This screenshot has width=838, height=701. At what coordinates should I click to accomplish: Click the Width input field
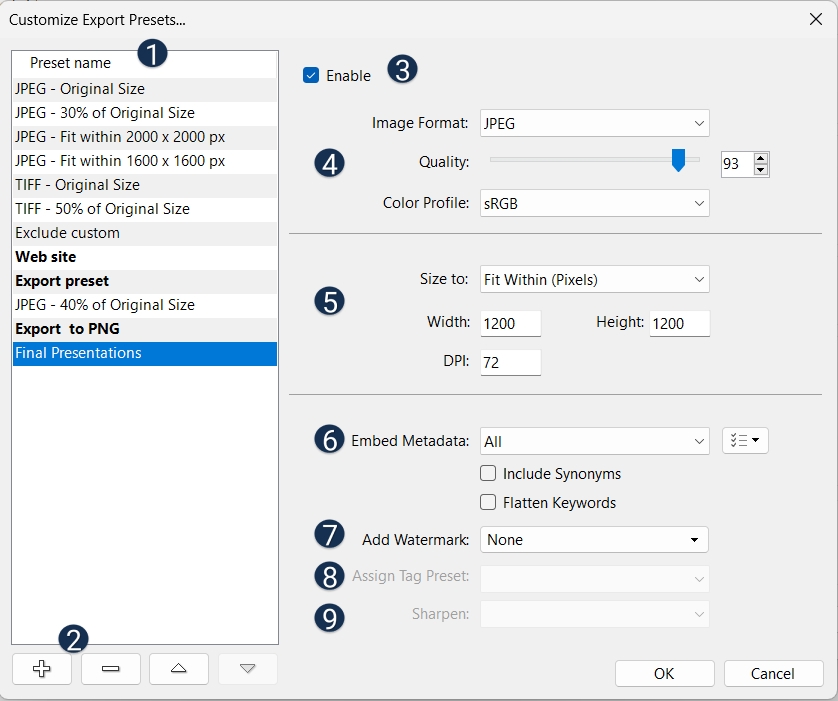click(x=510, y=324)
